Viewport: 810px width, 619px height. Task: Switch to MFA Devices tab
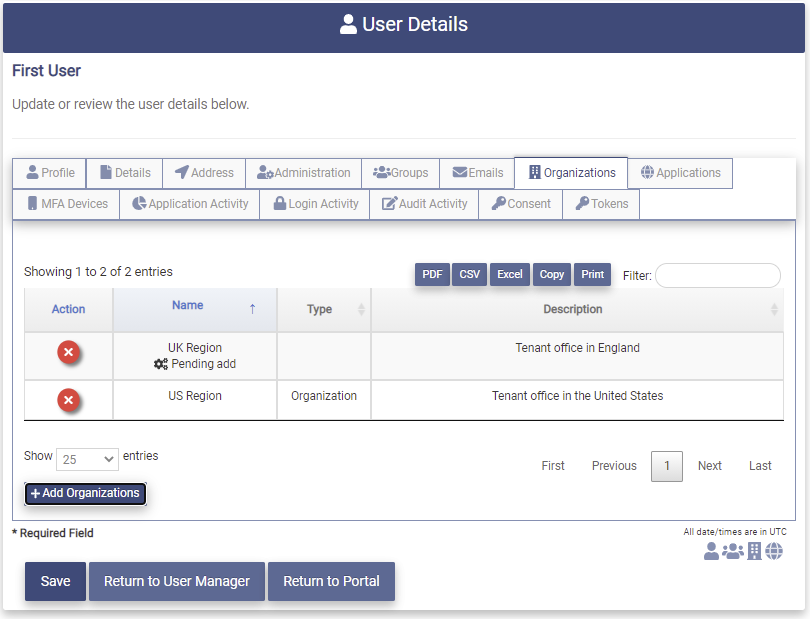67,204
